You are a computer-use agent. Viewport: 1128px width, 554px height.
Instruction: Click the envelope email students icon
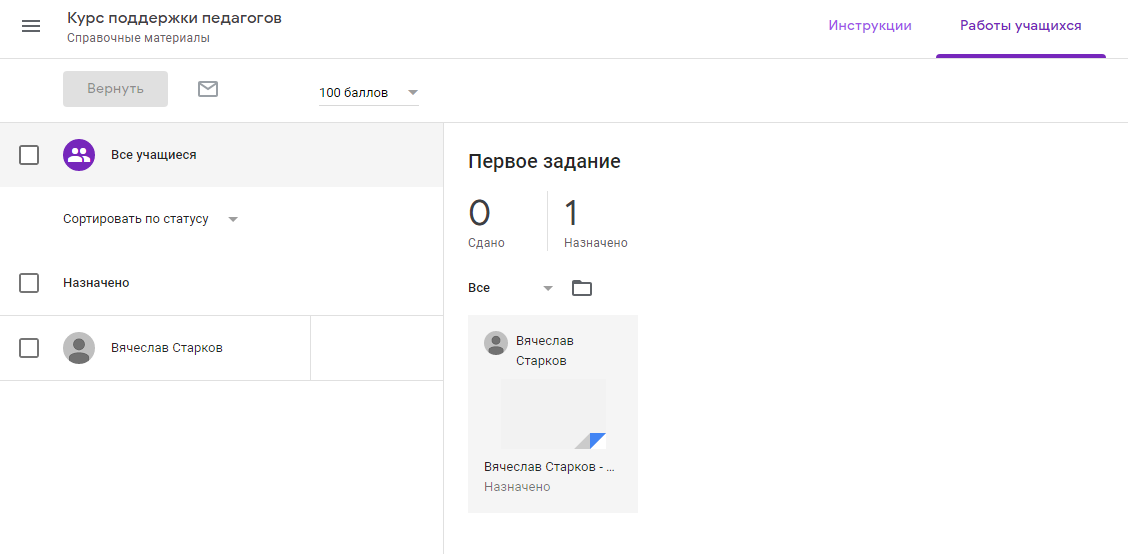click(208, 89)
